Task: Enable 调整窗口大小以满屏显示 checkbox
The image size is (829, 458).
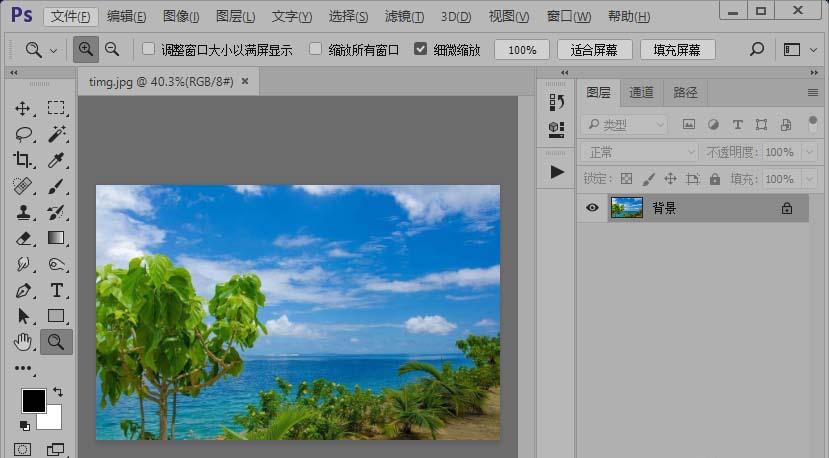Action: tap(149, 49)
